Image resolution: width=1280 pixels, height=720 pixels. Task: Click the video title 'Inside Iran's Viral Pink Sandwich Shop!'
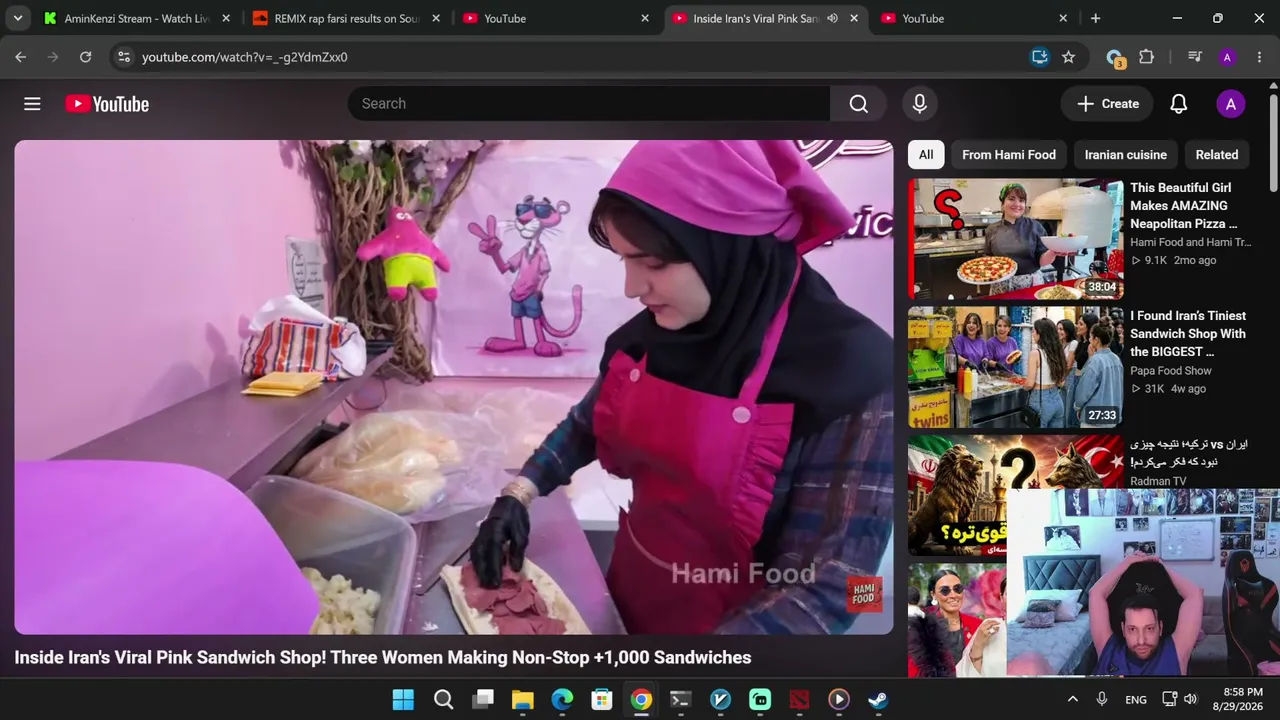pos(383,658)
